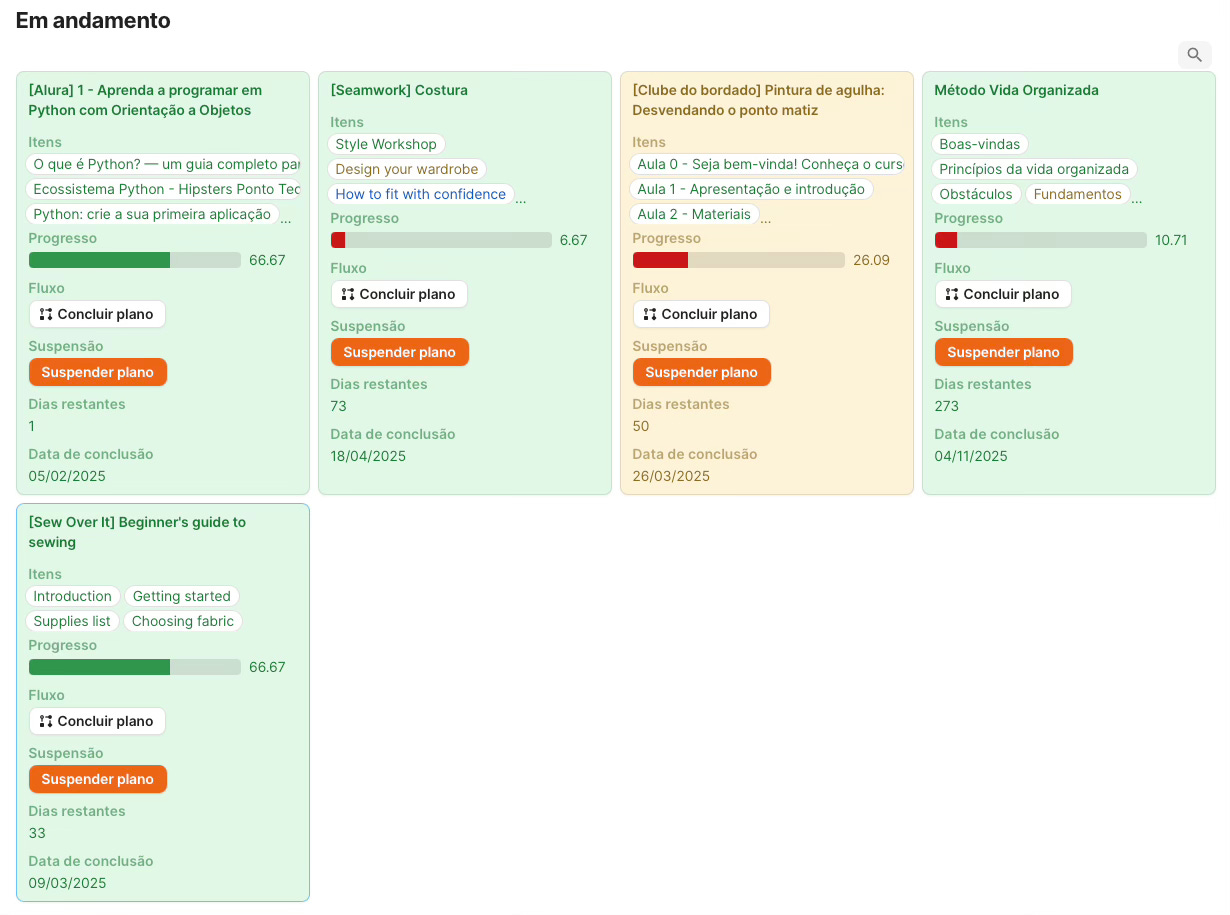Click the remaining days value 50
The width and height of the screenshot is (1230, 915).
pos(641,426)
